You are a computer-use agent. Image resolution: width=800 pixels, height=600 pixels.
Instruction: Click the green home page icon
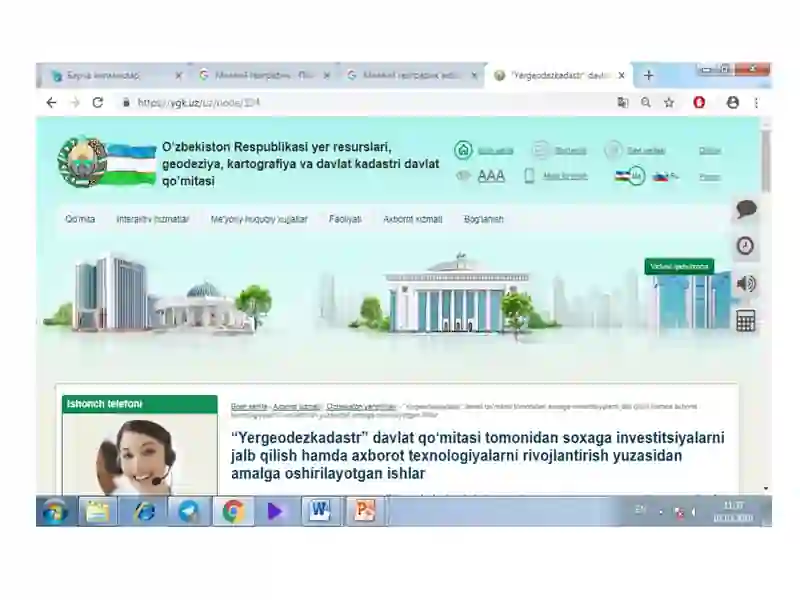point(463,150)
